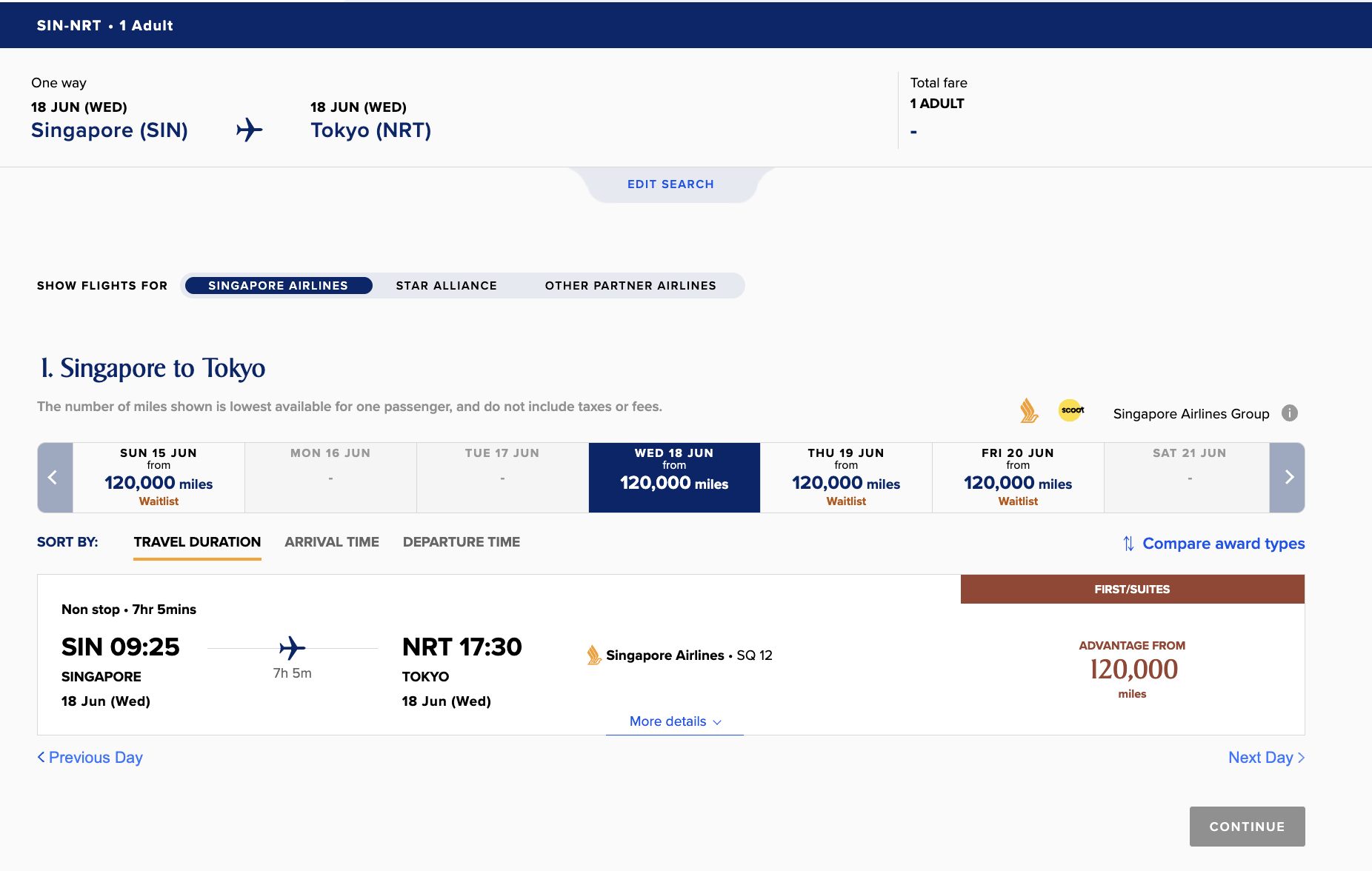Sort flights by Travel Duration
Viewport: 1372px width, 871px height.
(197, 542)
